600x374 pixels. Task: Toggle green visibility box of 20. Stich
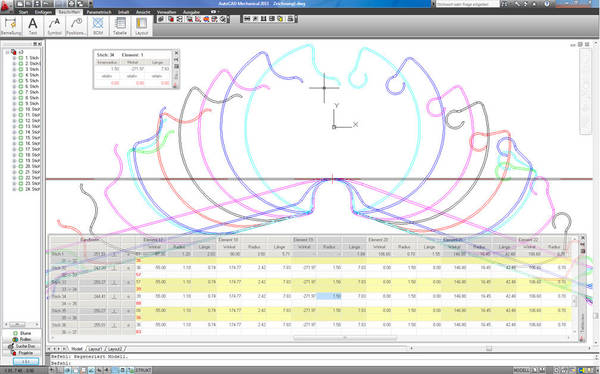21,166
